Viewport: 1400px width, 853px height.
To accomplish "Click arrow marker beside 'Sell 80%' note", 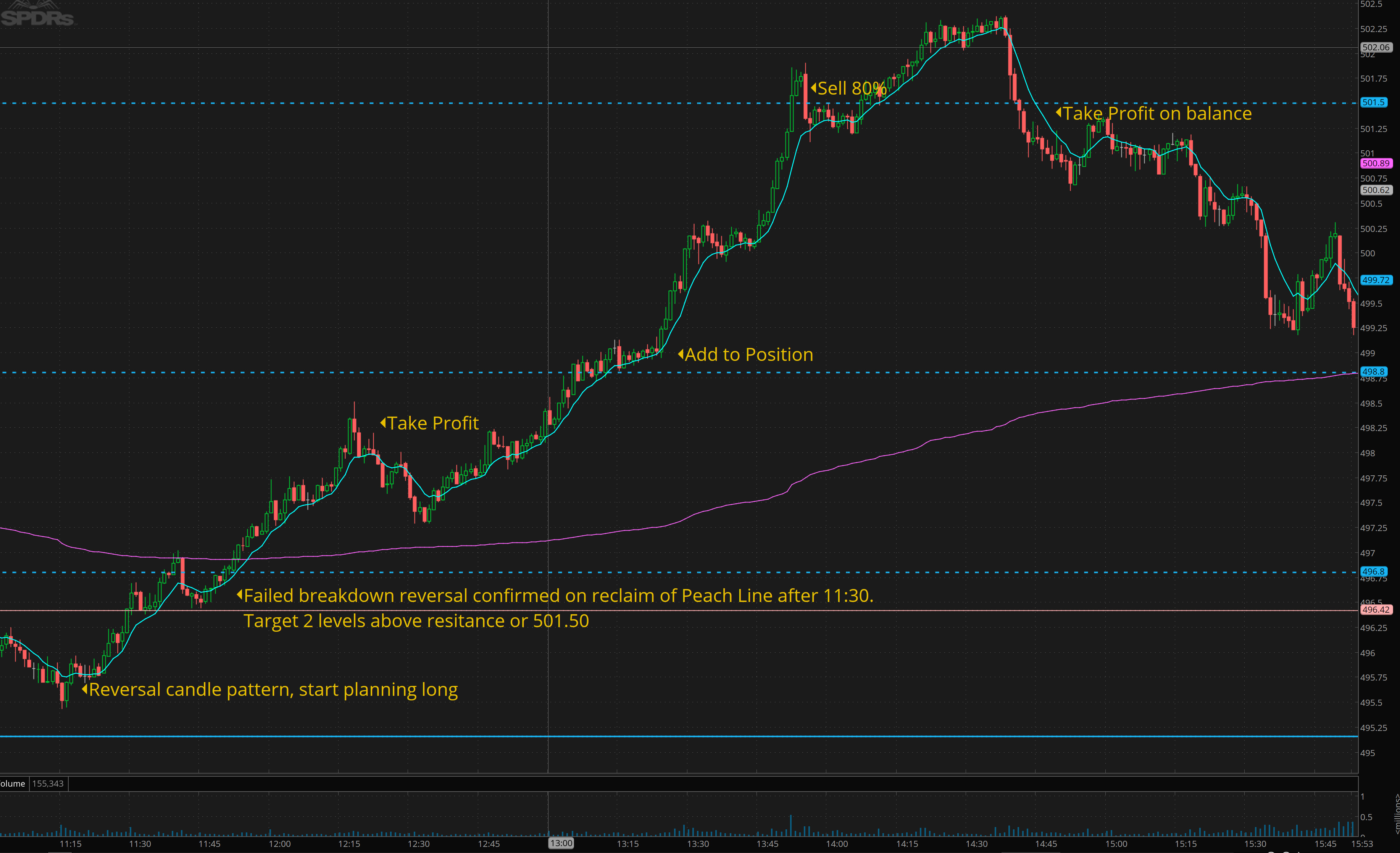I will pos(814,88).
